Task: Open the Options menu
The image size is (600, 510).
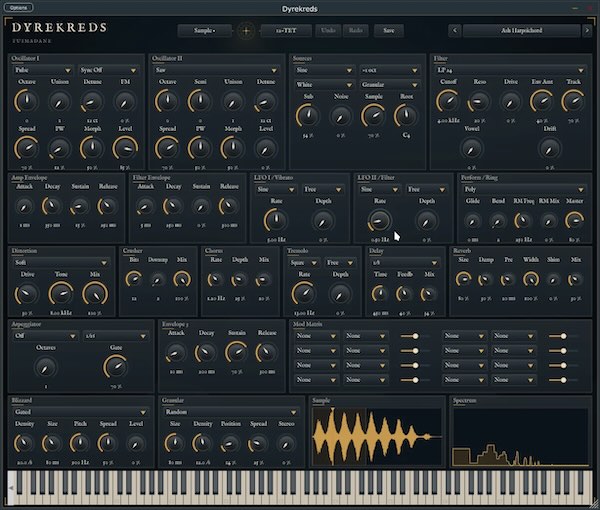Action: pyautogui.click(x=18, y=8)
